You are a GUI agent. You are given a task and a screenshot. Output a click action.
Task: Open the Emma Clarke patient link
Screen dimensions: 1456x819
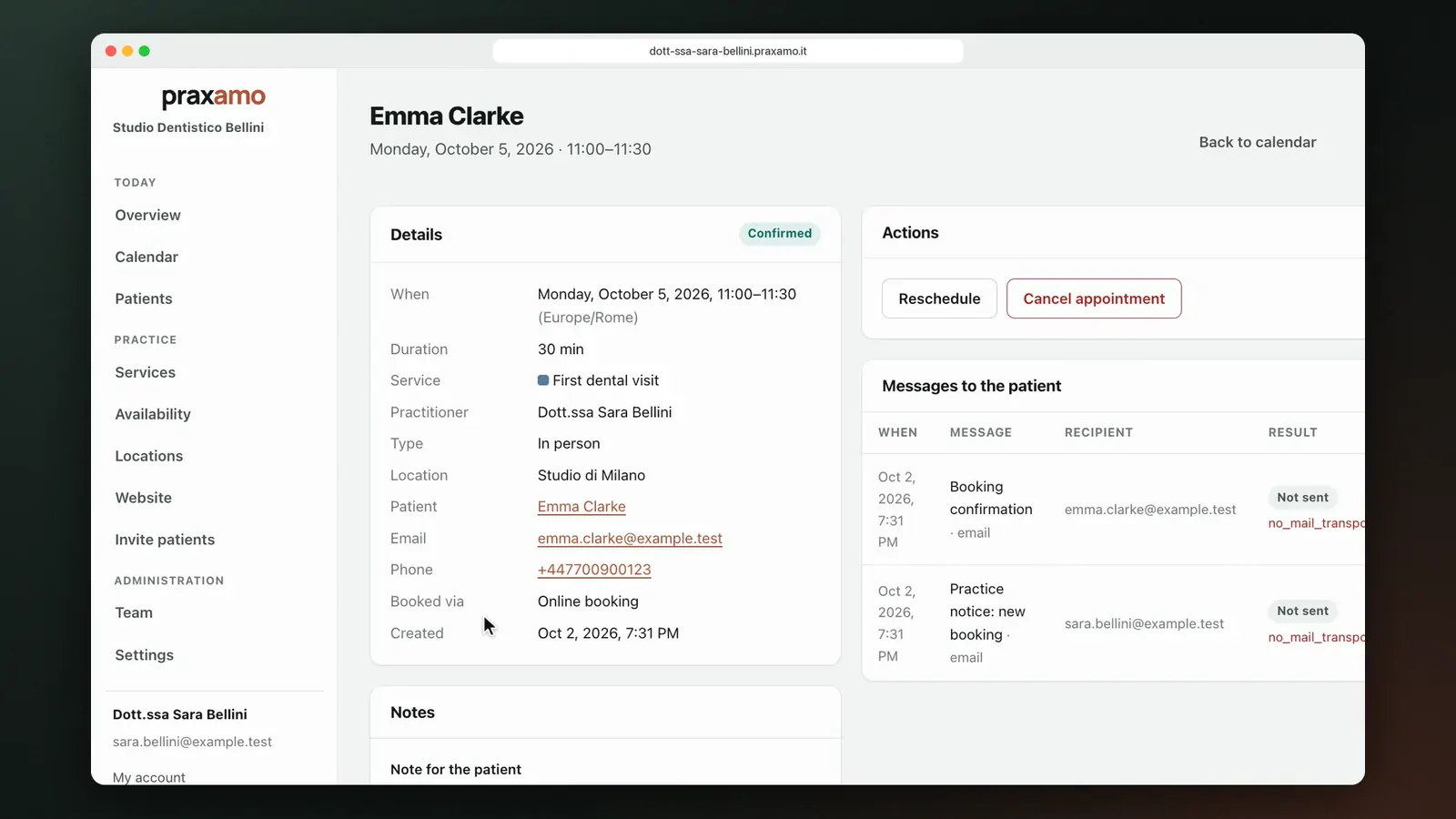[x=581, y=507]
